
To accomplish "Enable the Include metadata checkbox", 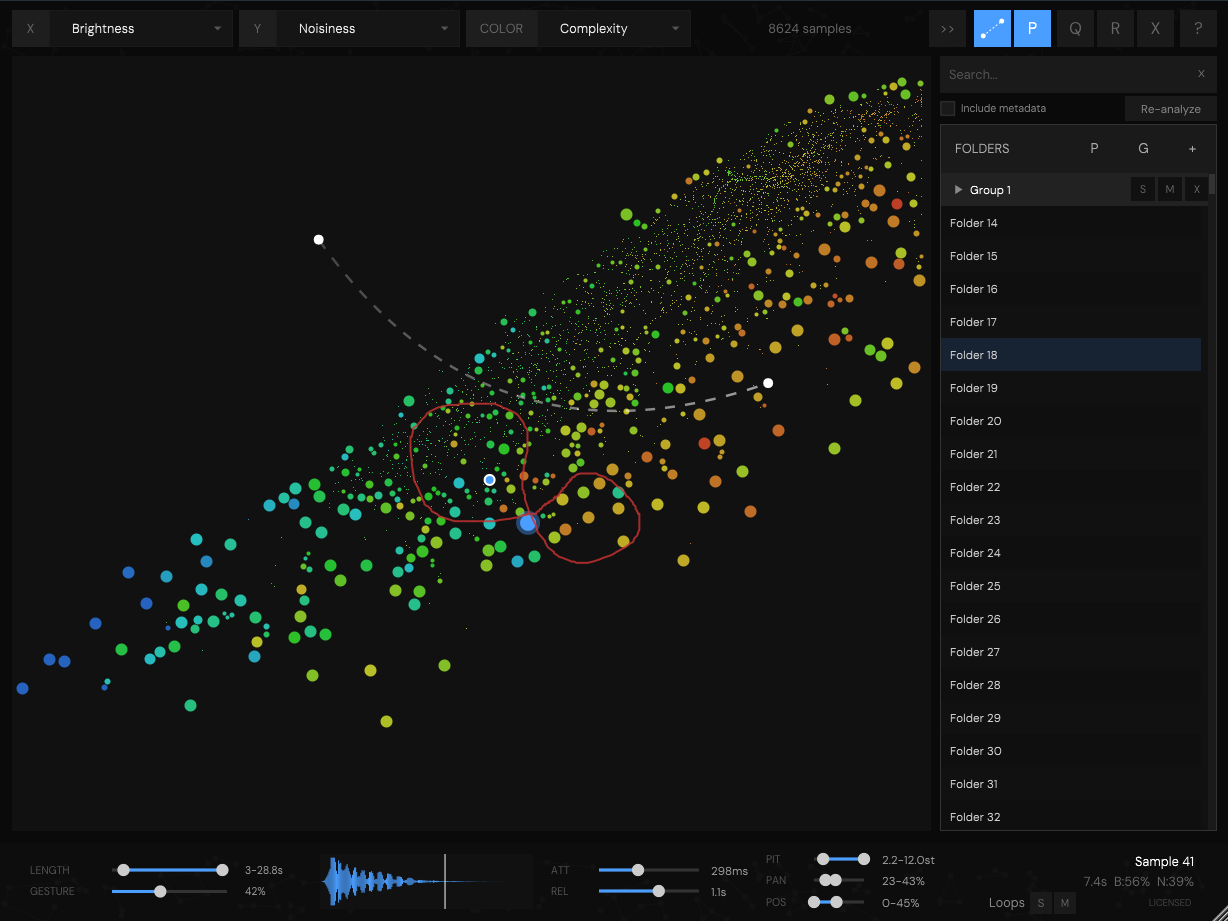I will coord(947,108).
